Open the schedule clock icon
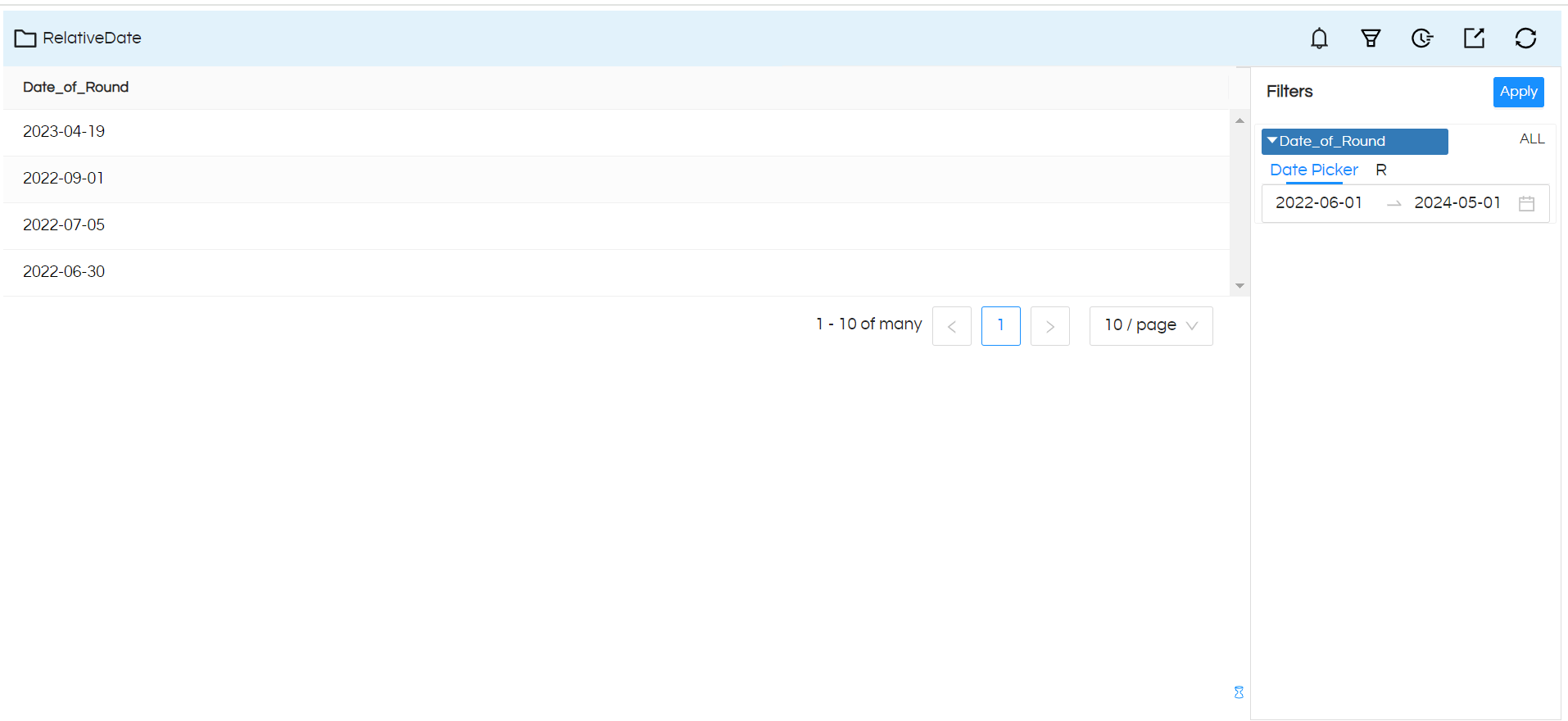 click(1422, 39)
